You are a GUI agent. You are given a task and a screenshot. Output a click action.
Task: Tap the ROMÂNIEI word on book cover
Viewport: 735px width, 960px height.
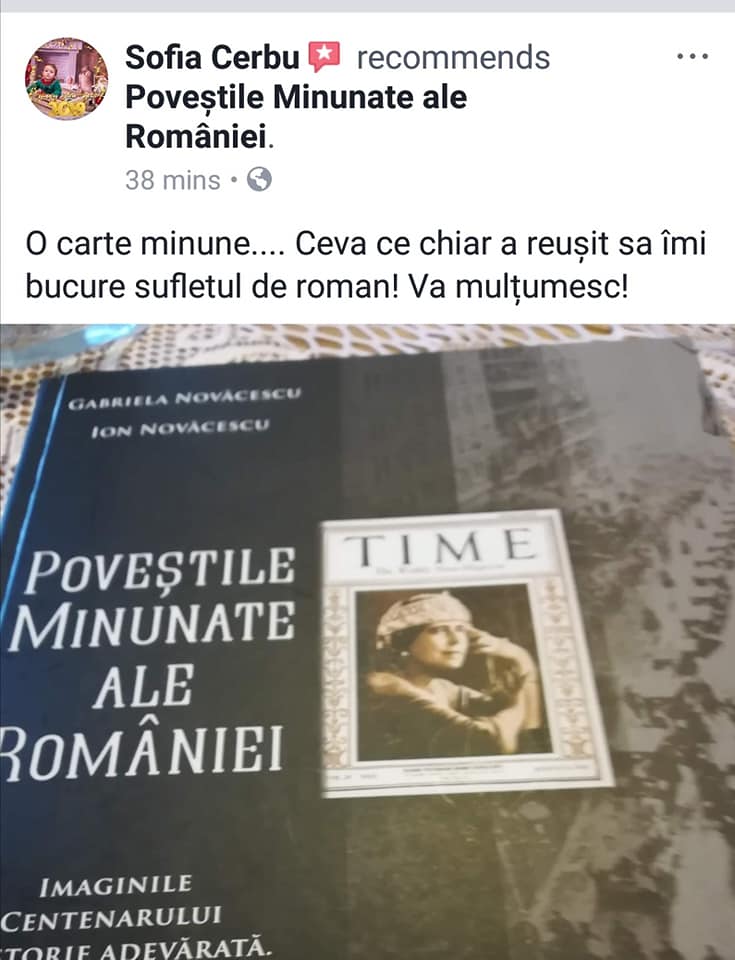tap(142, 749)
